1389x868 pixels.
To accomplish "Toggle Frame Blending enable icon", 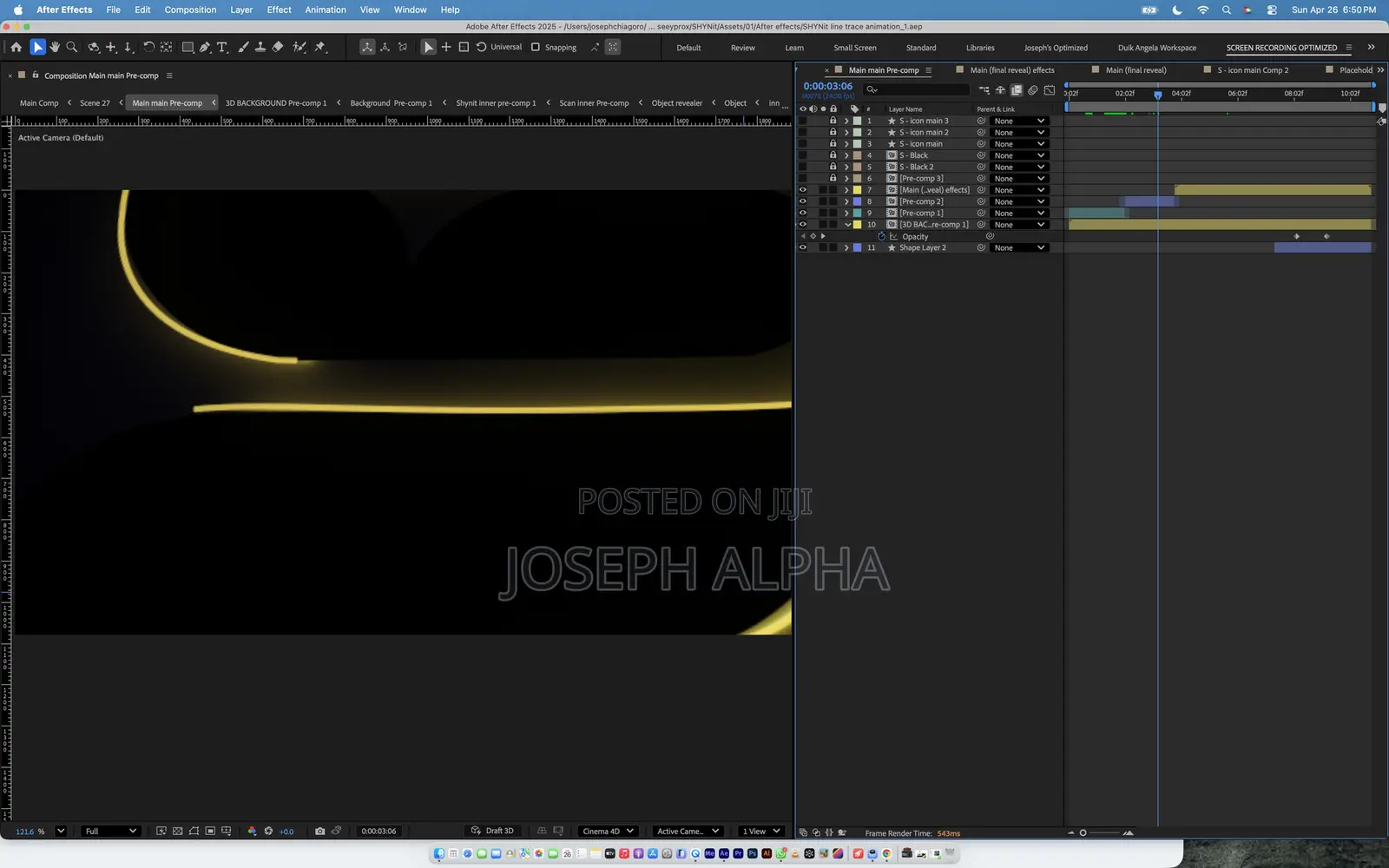I will pyautogui.click(x=1017, y=89).
